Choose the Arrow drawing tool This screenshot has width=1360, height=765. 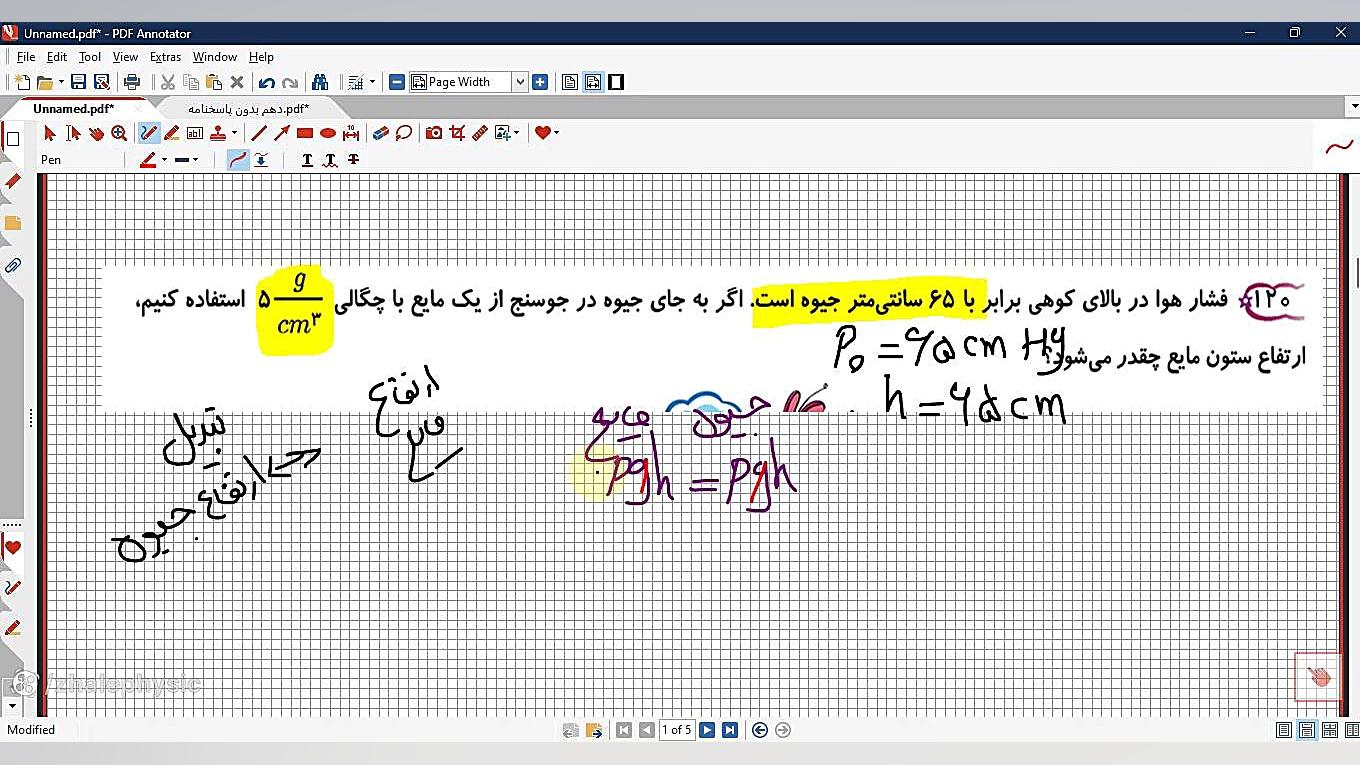click(x=282, y=133)
